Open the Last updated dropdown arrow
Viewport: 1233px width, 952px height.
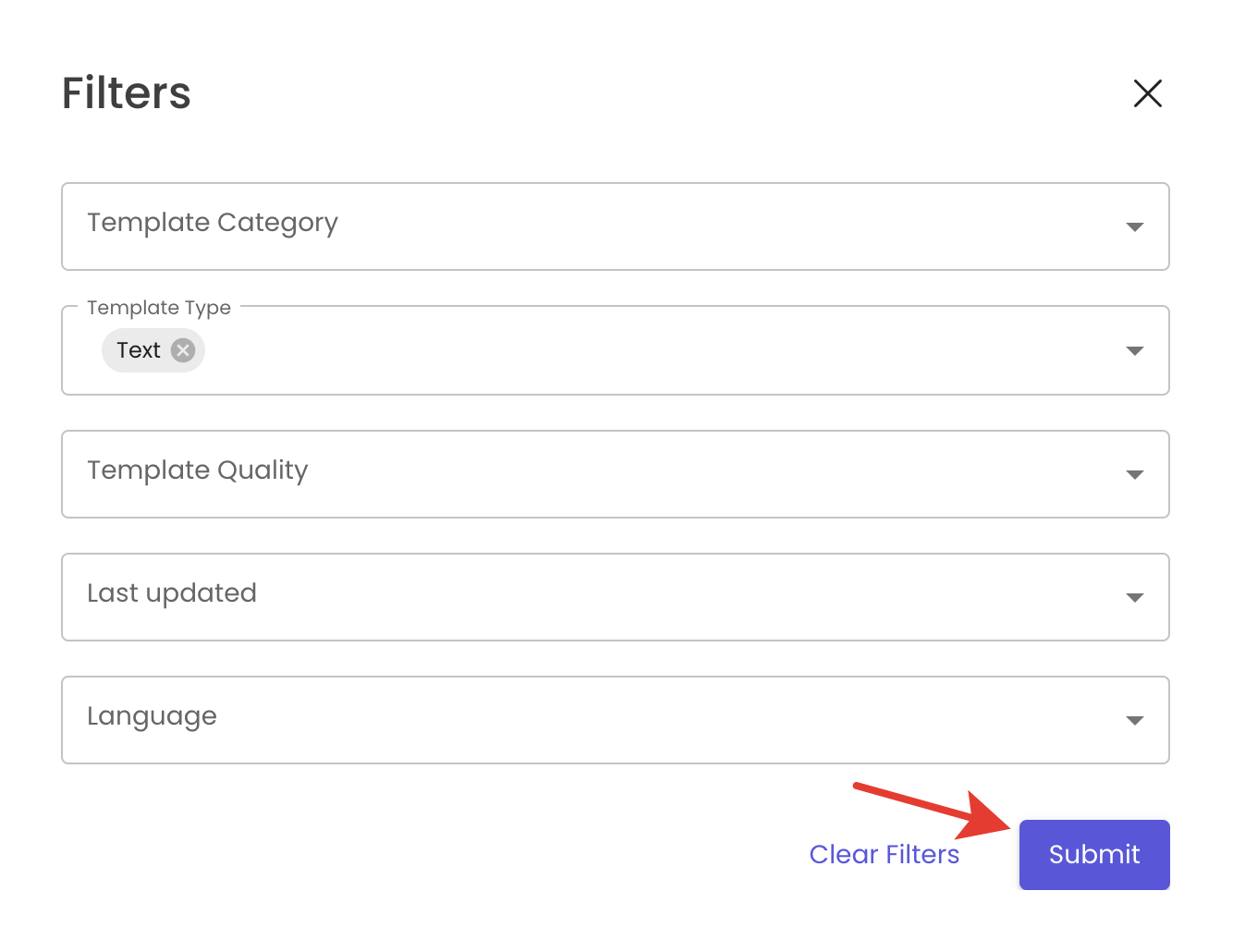tap(1135, 597)
